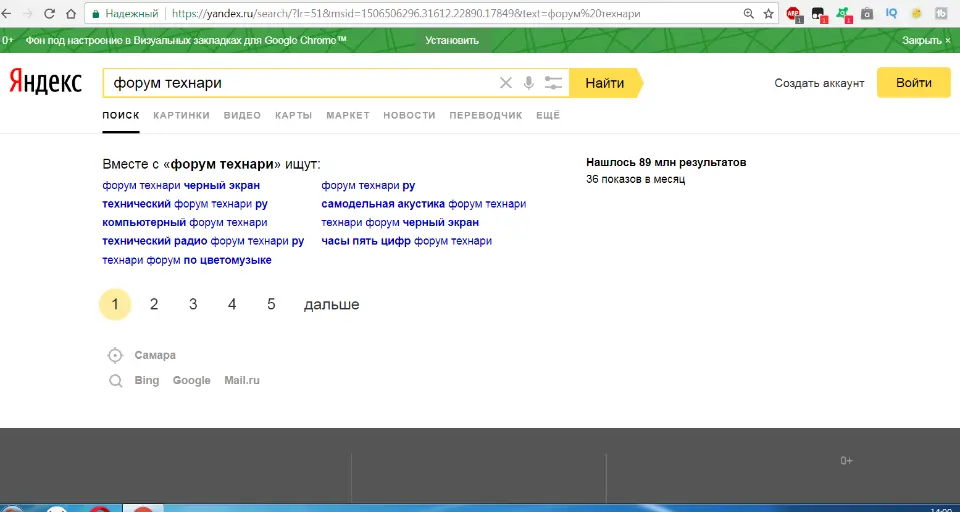Viewport: 960px width, 512px height.
Task: Close the green promo banner via Закрыть
Action: point(926,40)
